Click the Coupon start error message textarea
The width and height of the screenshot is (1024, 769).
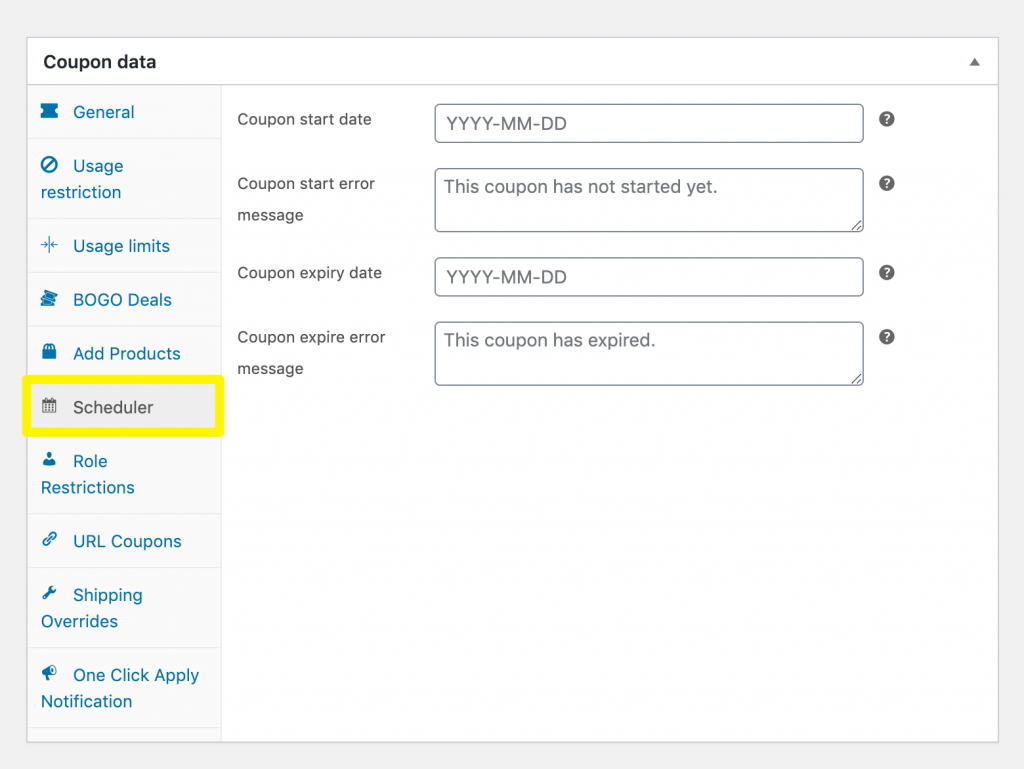click(x=648, y=200)
